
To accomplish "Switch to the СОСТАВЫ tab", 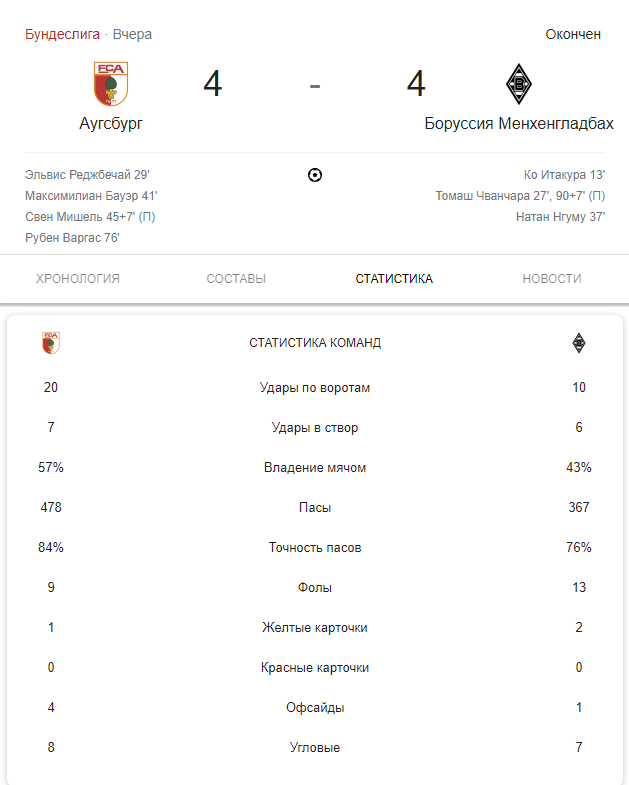I will coord(236,279).
